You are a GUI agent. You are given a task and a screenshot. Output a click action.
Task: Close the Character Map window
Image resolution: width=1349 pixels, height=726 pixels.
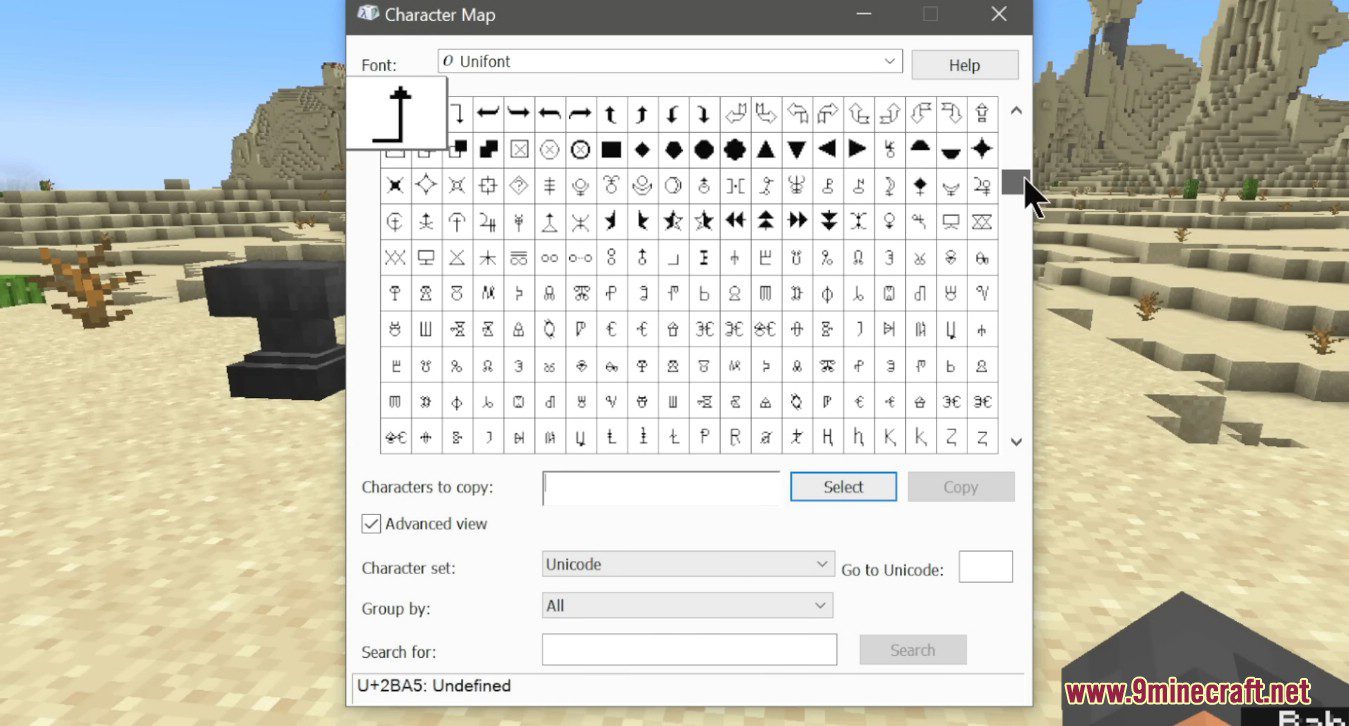tap(998, 14)
